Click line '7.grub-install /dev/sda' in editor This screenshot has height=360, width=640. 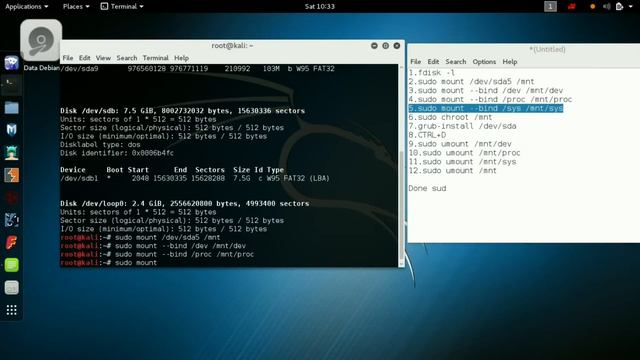(462, 126)
